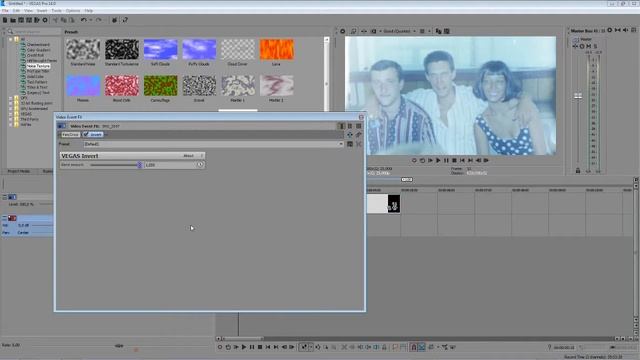640x360 pixels.
Task: Click Play button in bottom timeline transport
Action: pos(244,347)
